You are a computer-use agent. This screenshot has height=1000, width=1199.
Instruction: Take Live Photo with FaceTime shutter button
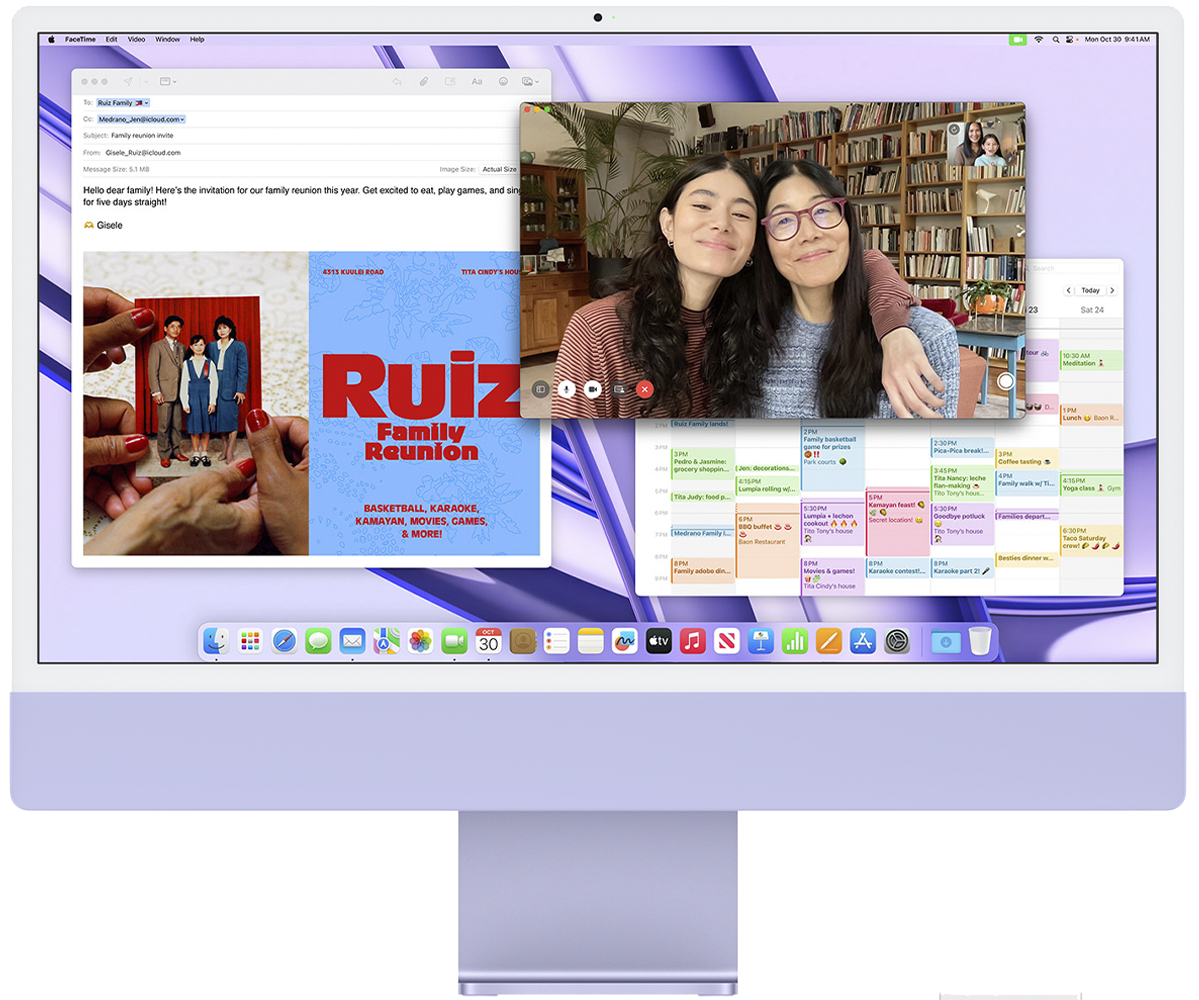coord(1006,381)
